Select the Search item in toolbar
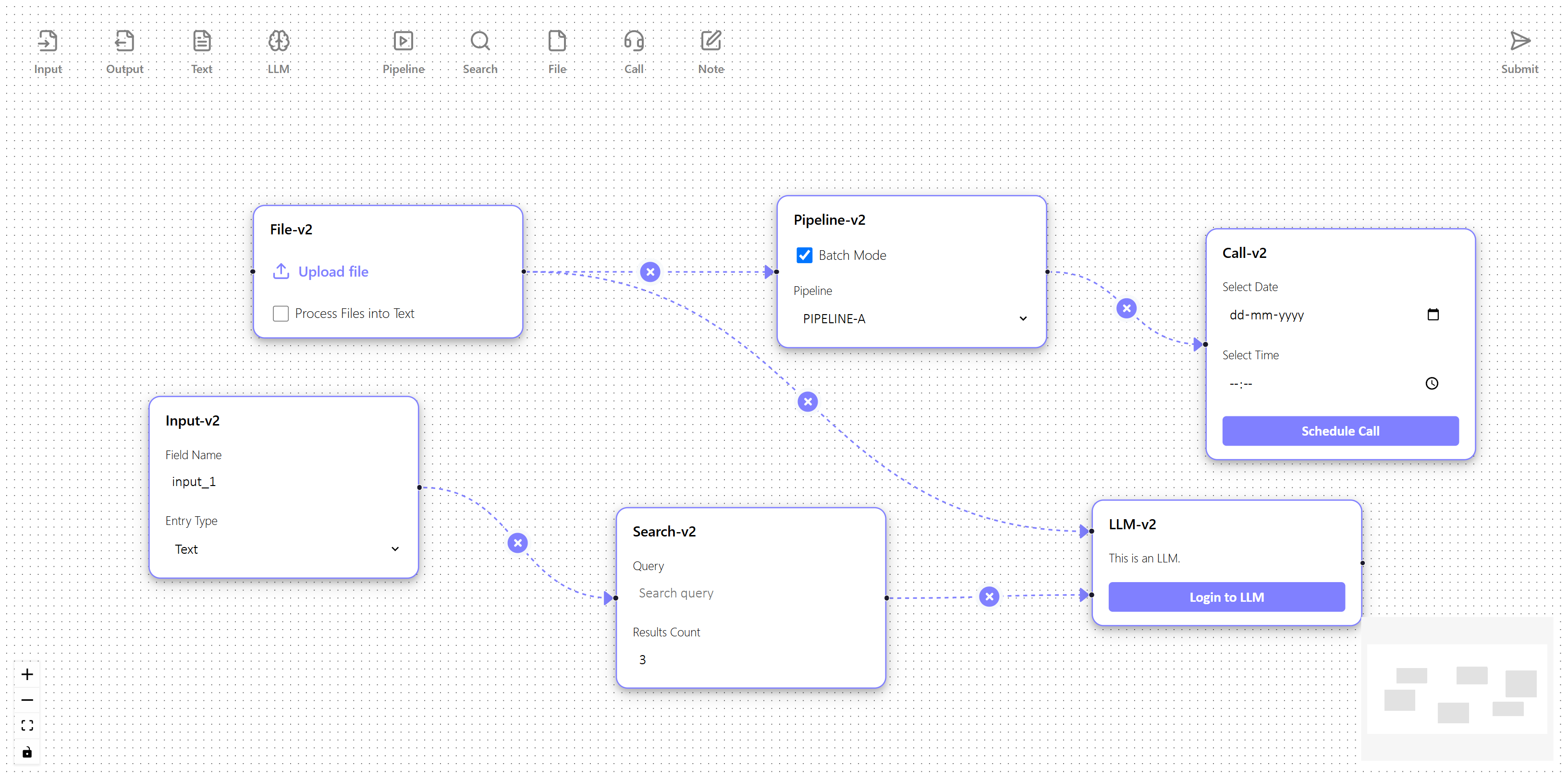 479,41
